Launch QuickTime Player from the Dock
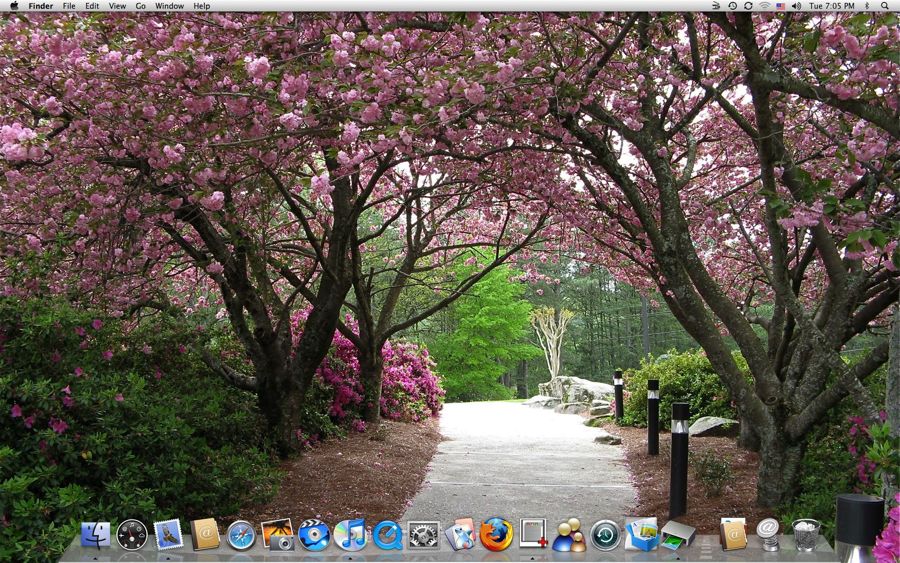The image size is (900, 563). [387, 535]
